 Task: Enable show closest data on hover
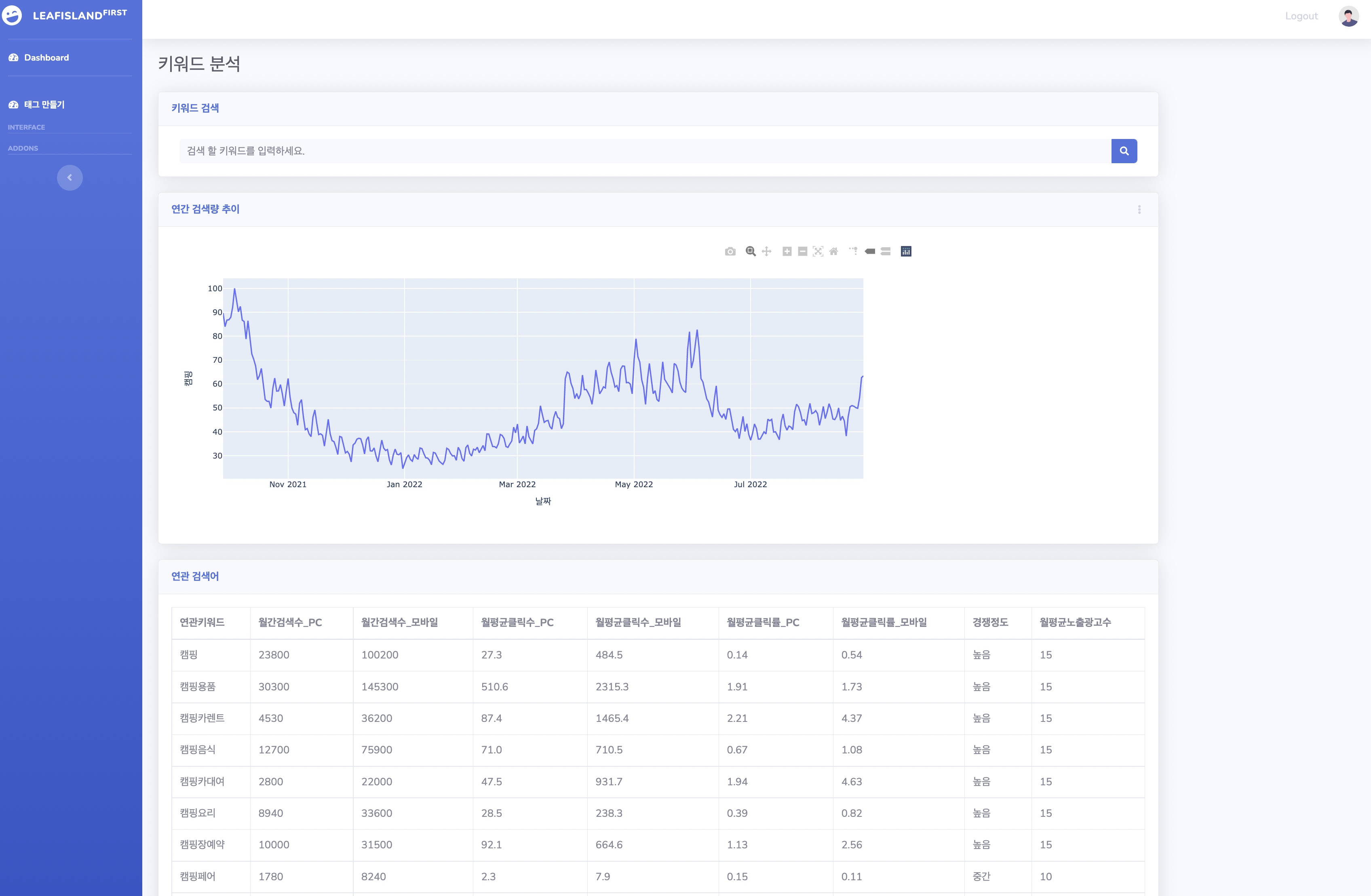[x=870, y=252]
